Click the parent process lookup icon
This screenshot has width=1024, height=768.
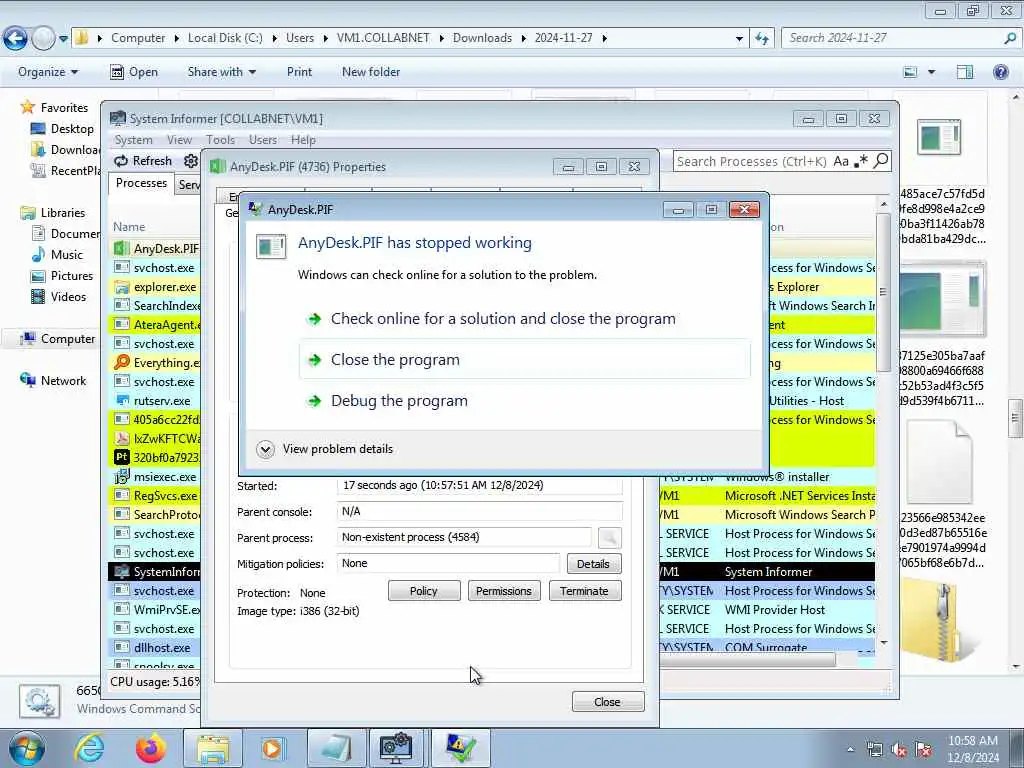point(609,537)
